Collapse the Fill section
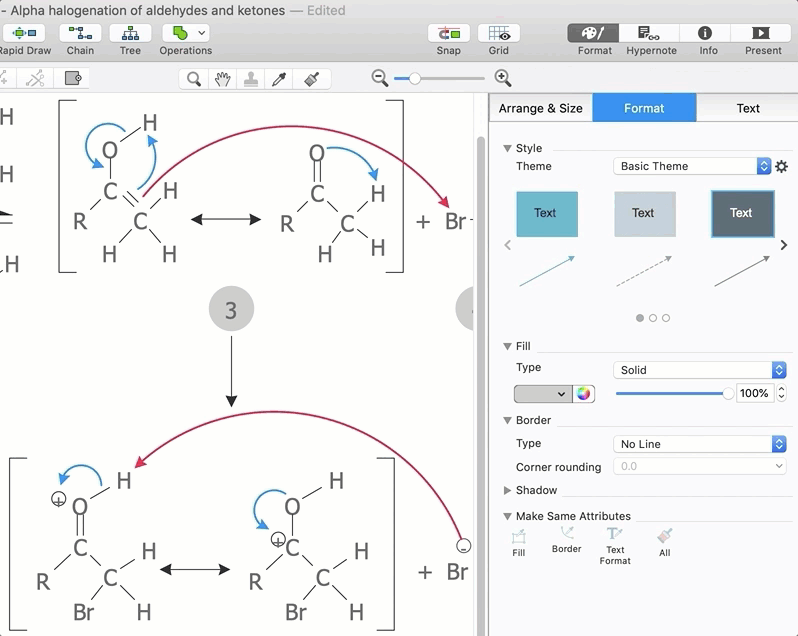Viewport: 798px width, 636px height. (x=507, y=346)
